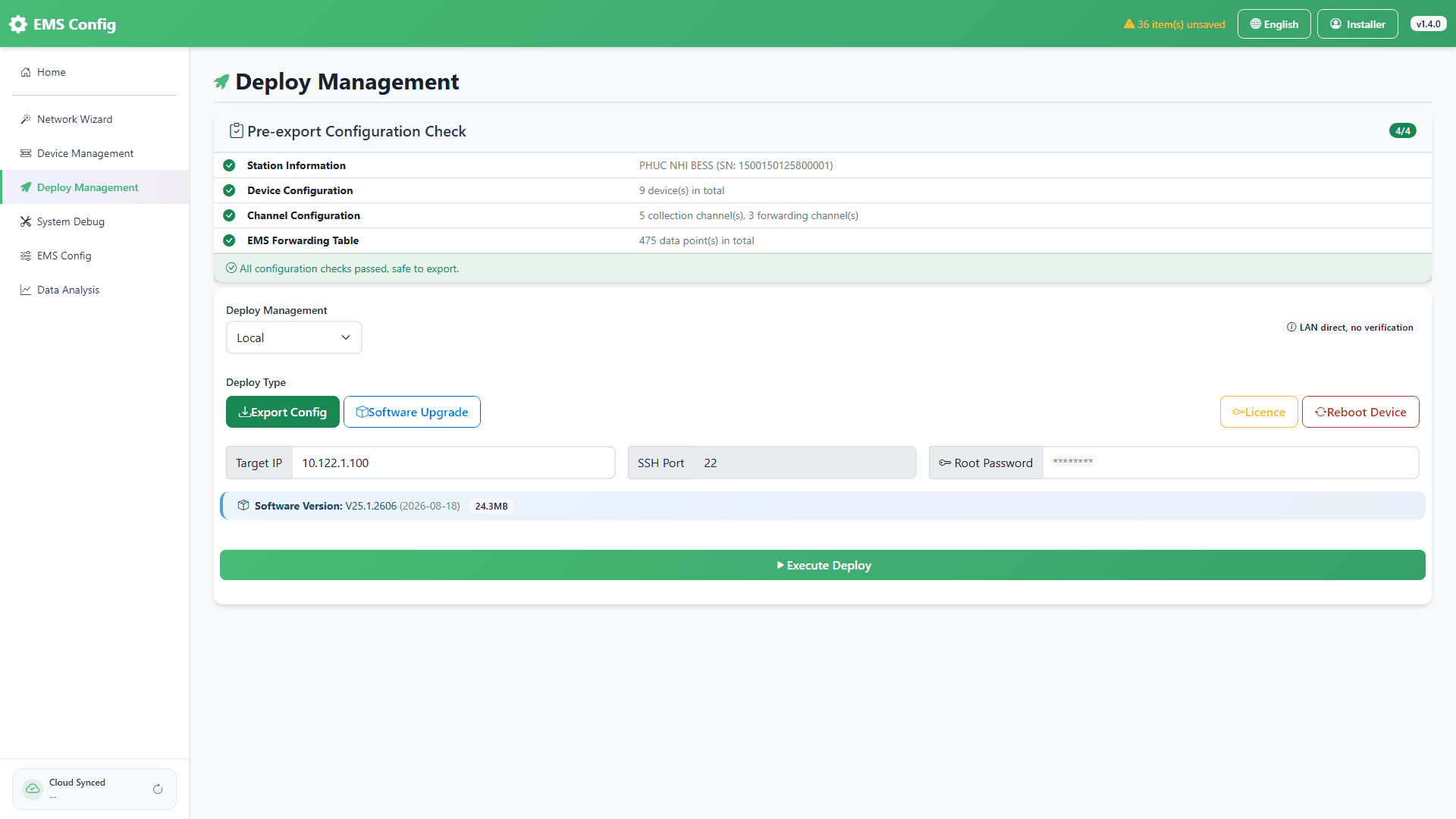Click the Reboot Device button

[1360, 412]
